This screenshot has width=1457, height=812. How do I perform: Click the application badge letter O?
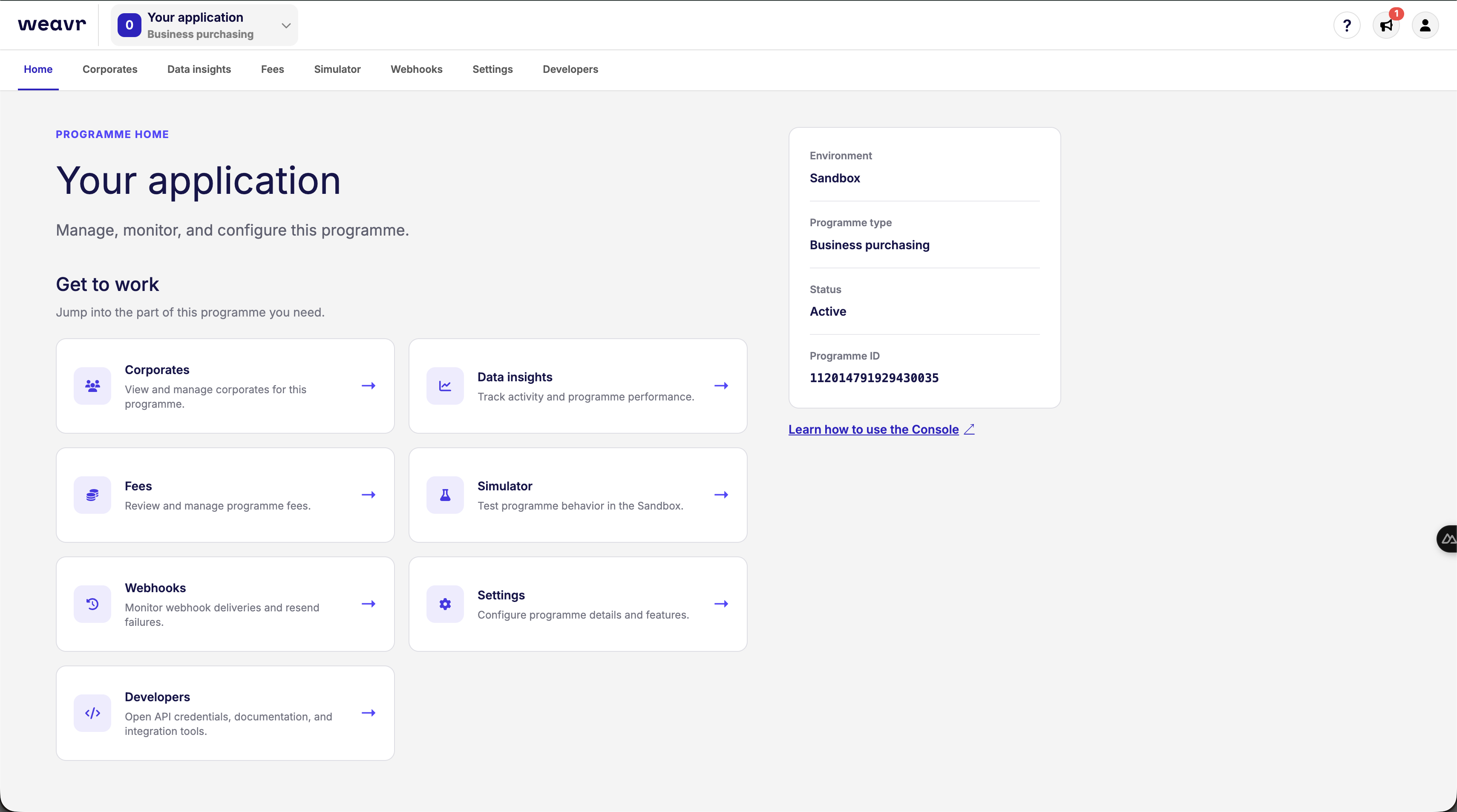tap(129, 26)
